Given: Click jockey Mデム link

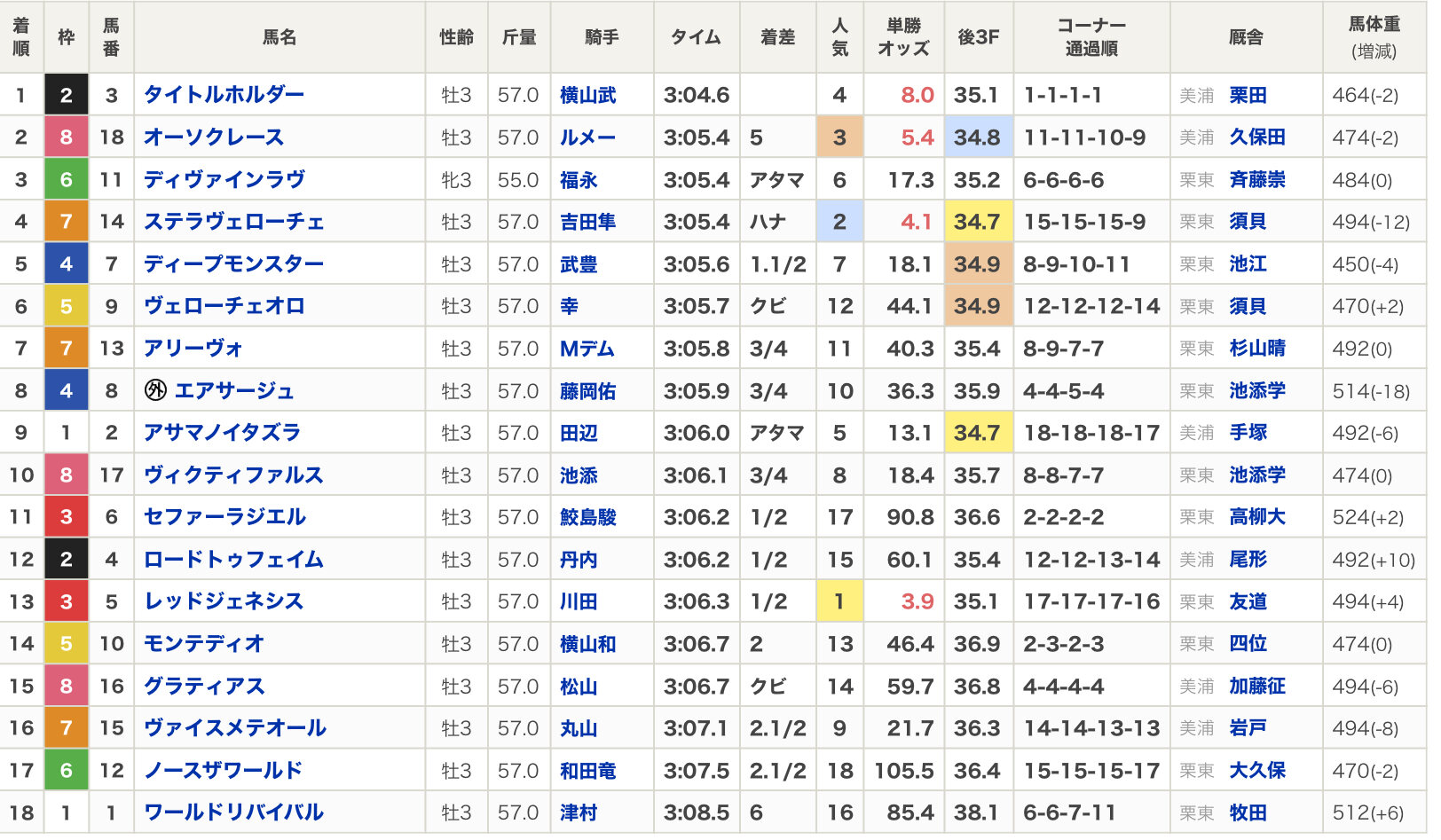Looking at the screenshot, I should pos(587,349).
